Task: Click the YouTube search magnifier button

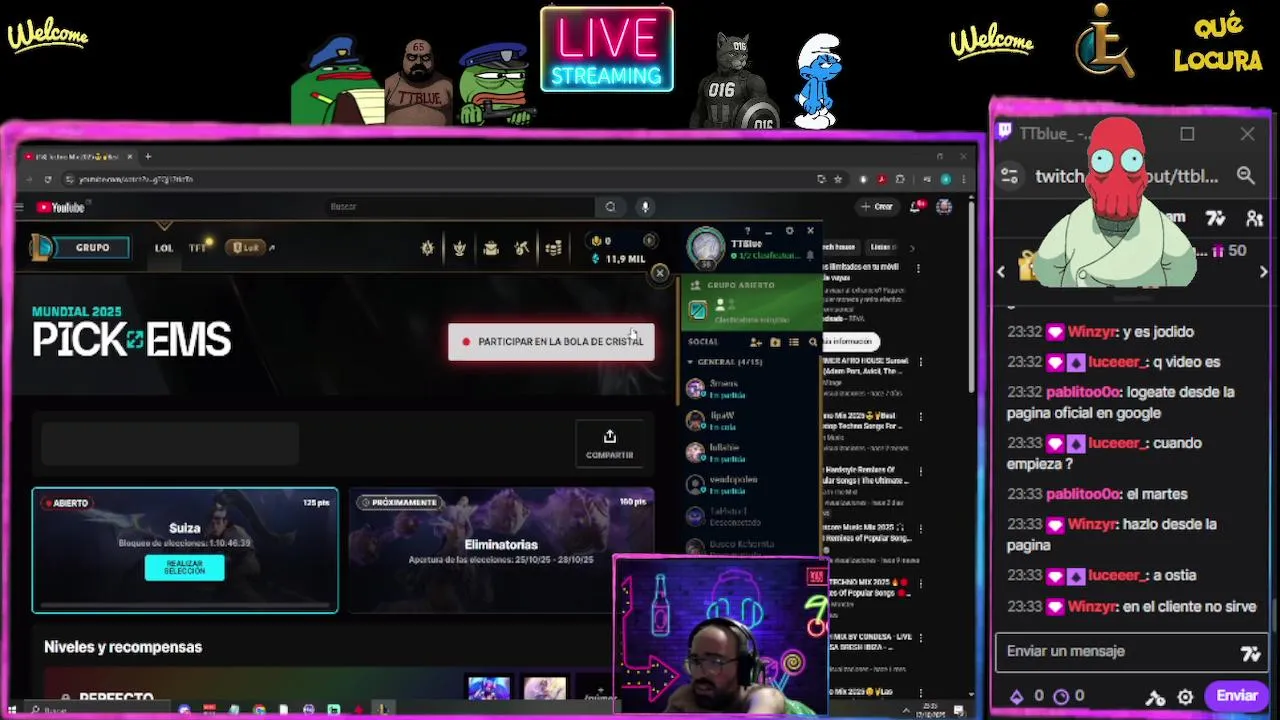Action: click(610, 207)
